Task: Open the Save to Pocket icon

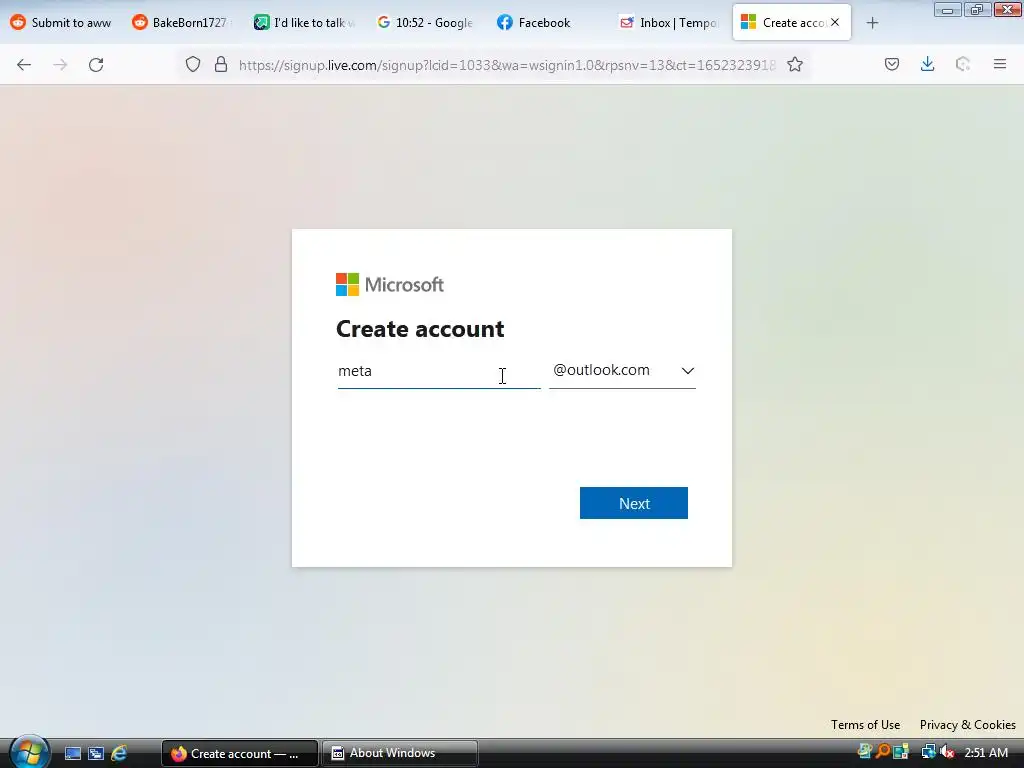Action: [x=892, y=64]
